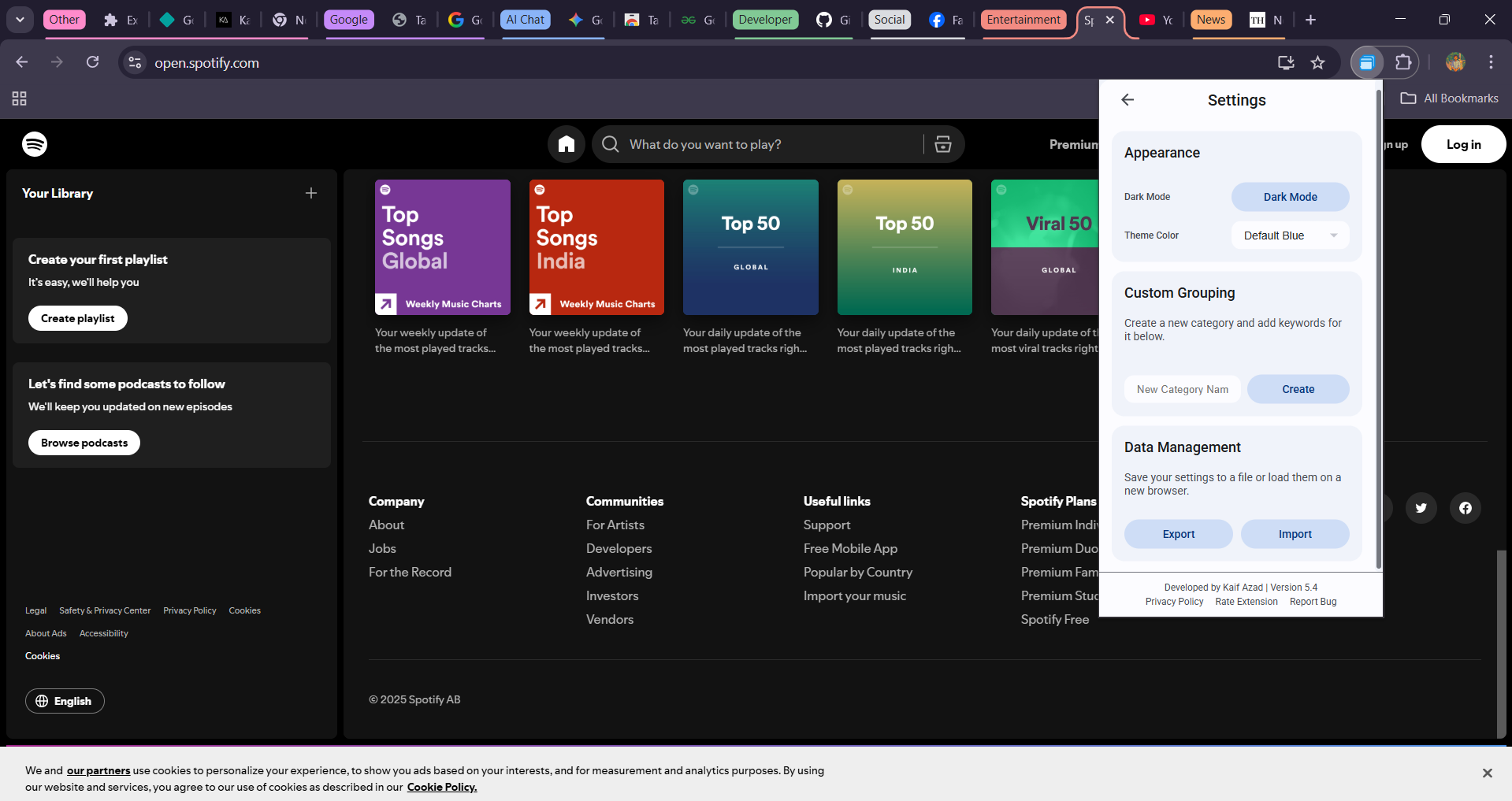Open the browser extensions puzzle icon
Image resolution: width=1512 pixels, height=801 pixels.
[1403, 62]
